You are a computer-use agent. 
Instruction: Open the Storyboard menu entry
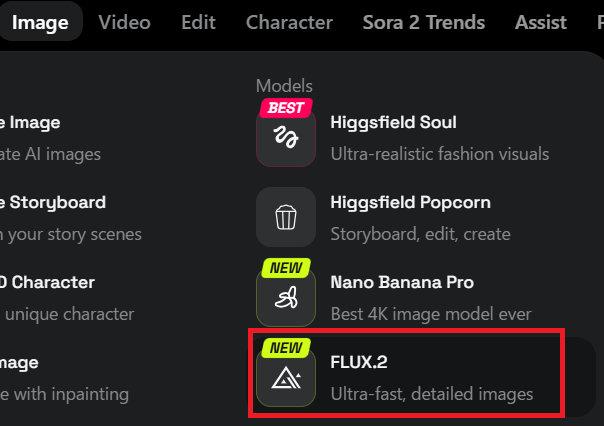point(57,202)
